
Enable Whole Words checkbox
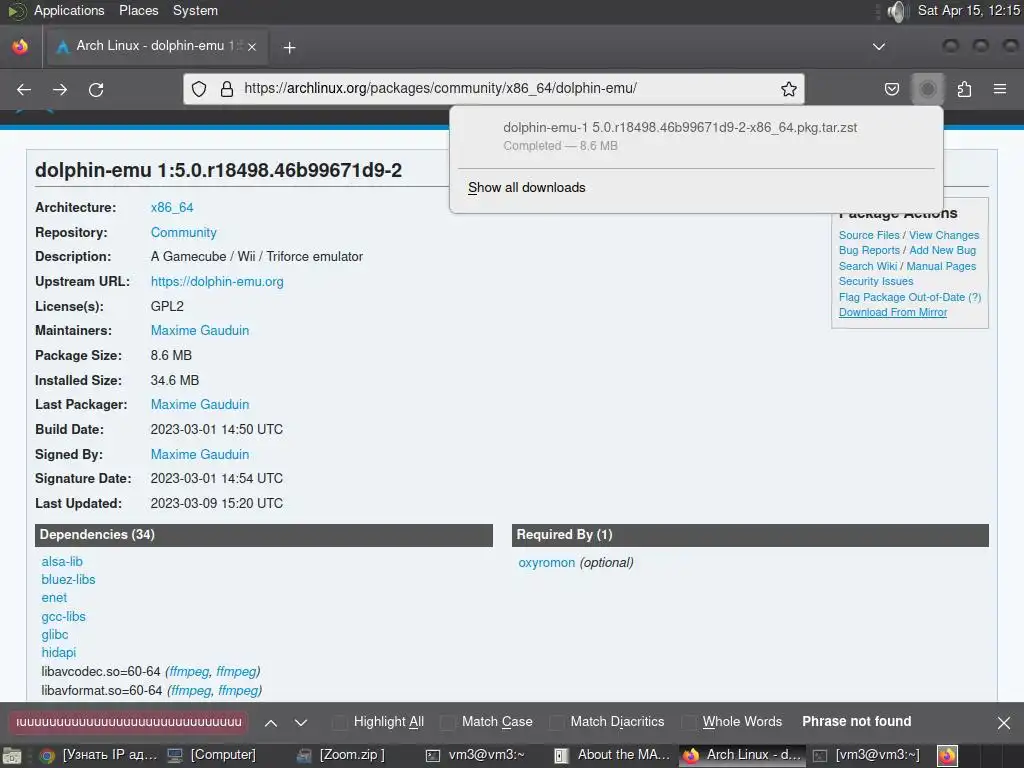[x=688, y=722]
